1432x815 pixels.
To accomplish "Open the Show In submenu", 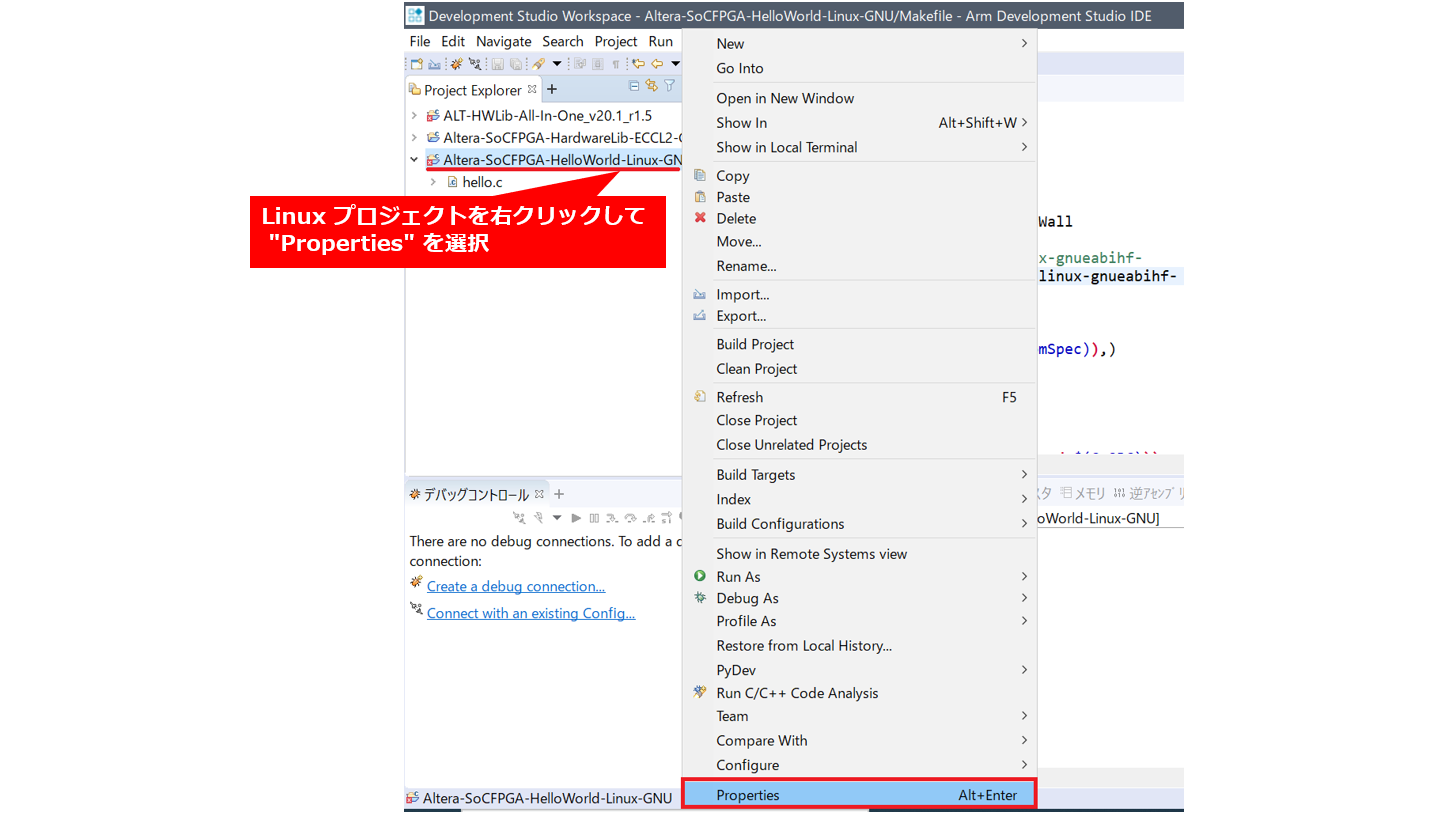I will pyautogui.click(x=859, y=123).
